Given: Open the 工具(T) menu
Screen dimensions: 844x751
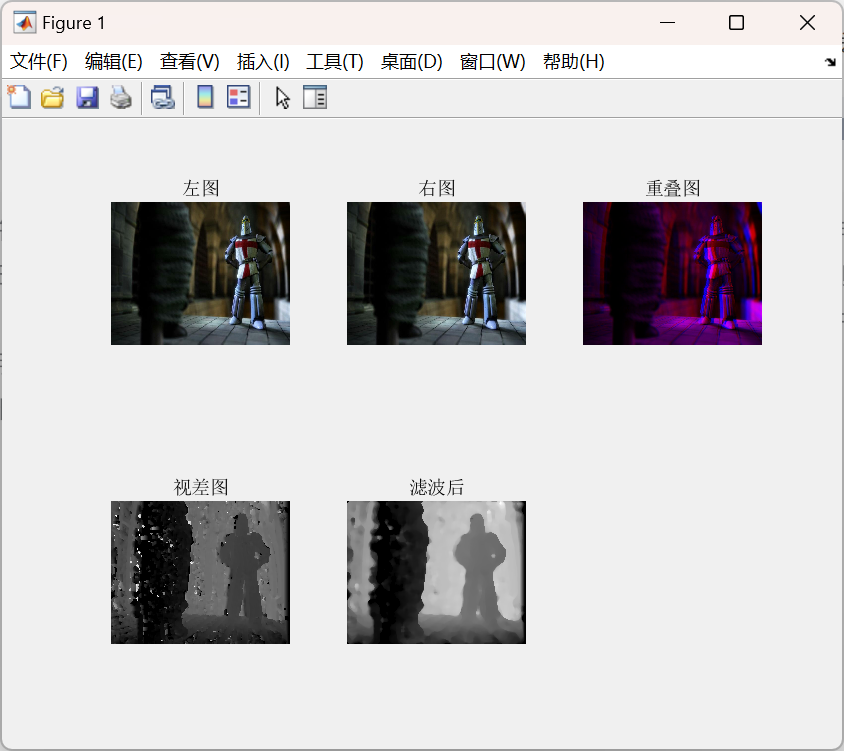Looking at the screenshot, I should point(335,62).
